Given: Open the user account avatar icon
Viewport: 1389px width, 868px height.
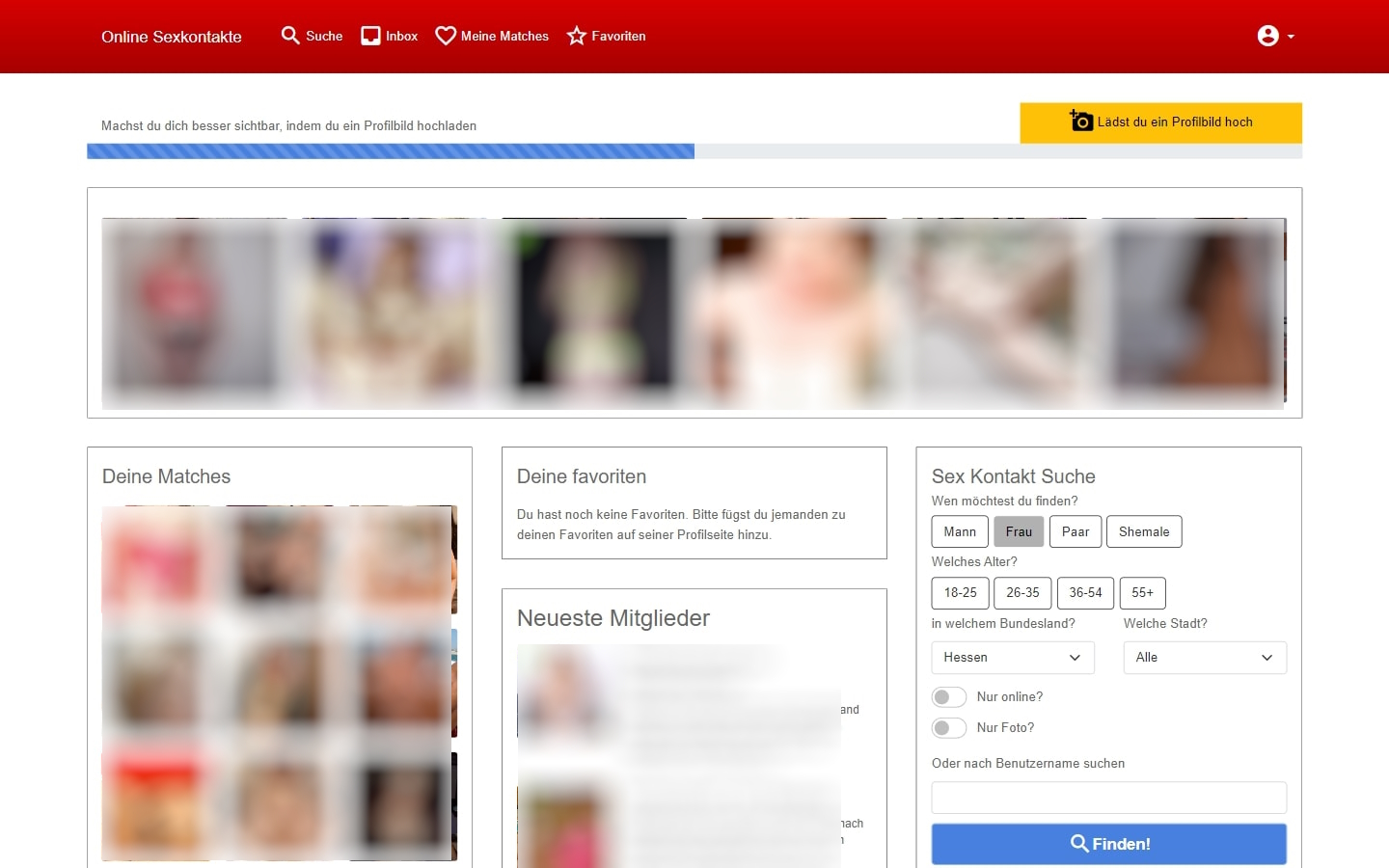Looking at the screenshot, I should point(1267,36).
